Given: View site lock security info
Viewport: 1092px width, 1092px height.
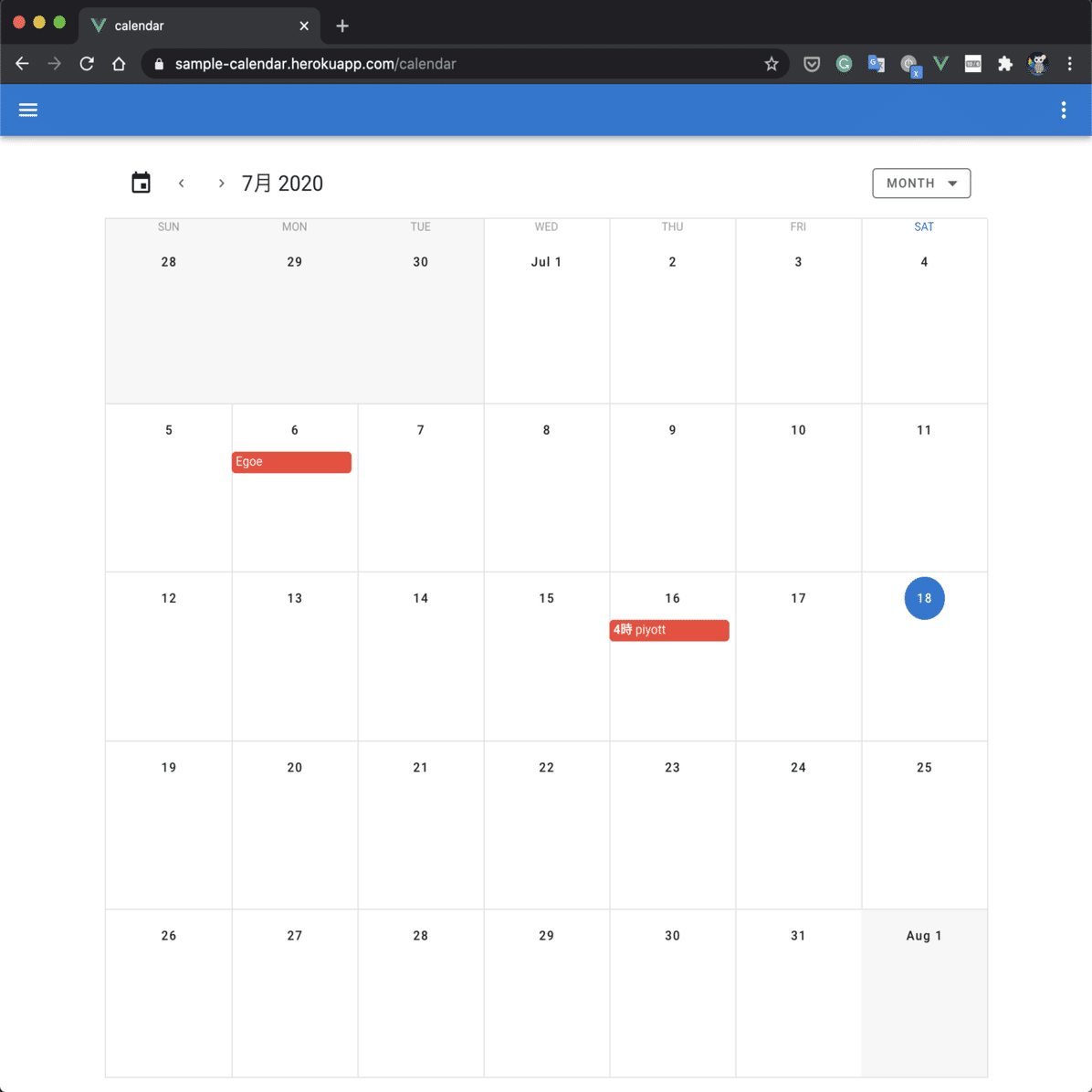Looking at the screenshot, I should pyautogui.click(x=159, y=64).
